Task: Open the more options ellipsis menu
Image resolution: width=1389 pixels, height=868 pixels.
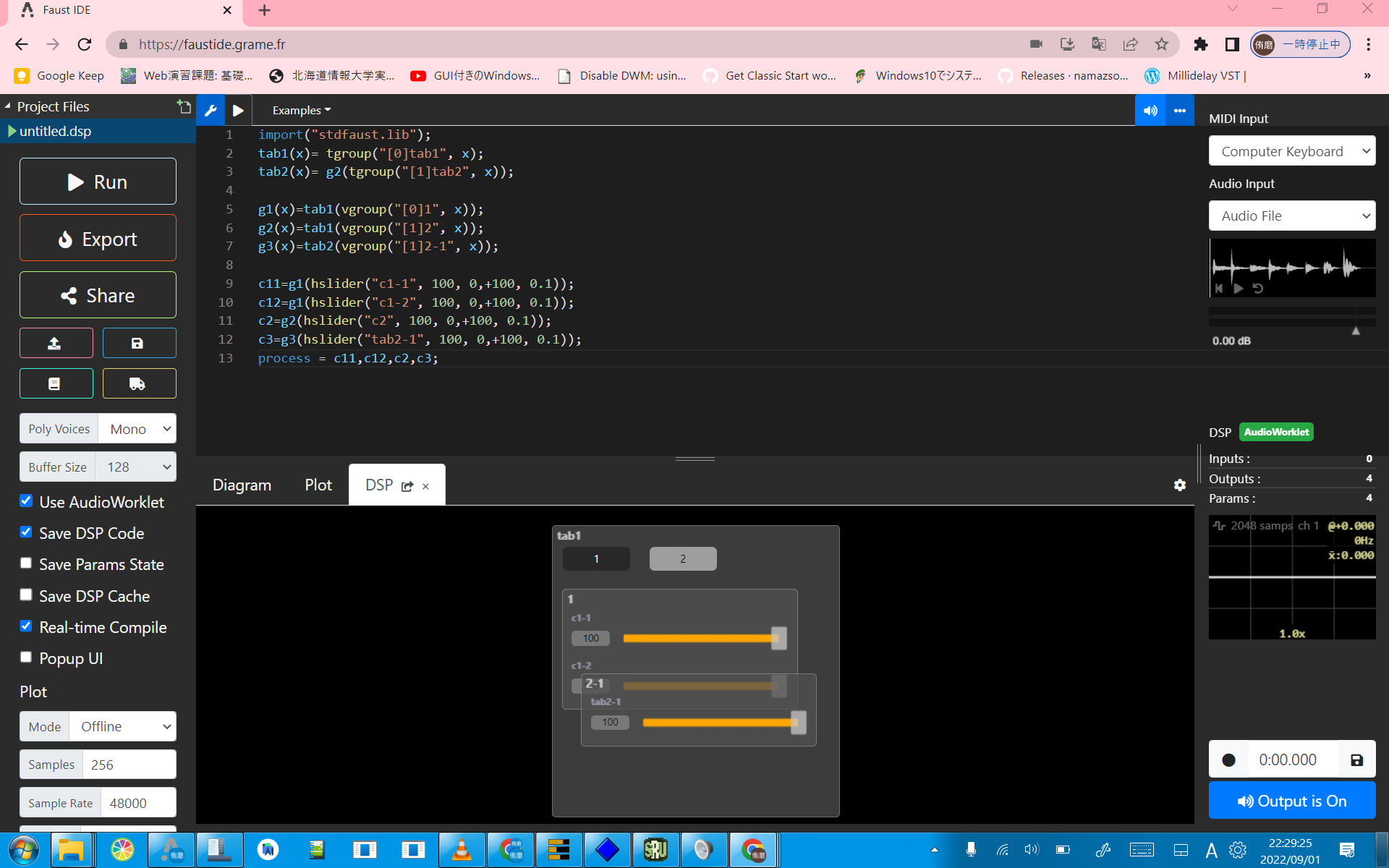Action: (1179, 110)
